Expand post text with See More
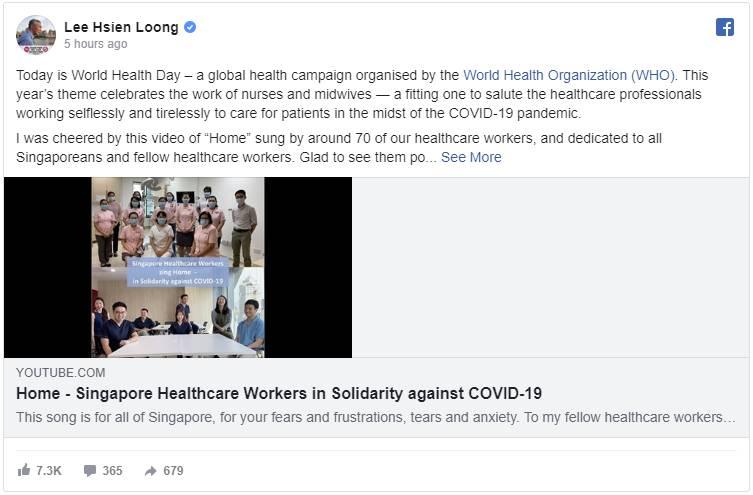Screen dimensions: 753x495 [471, 157]
